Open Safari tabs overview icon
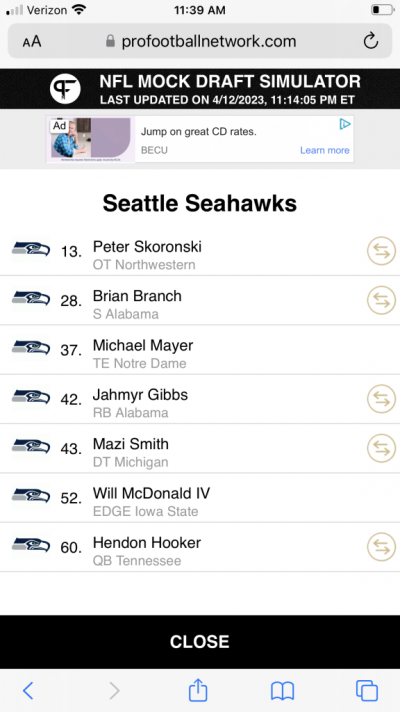This screenshot has height=712, width=400. (x=366, y=691)
